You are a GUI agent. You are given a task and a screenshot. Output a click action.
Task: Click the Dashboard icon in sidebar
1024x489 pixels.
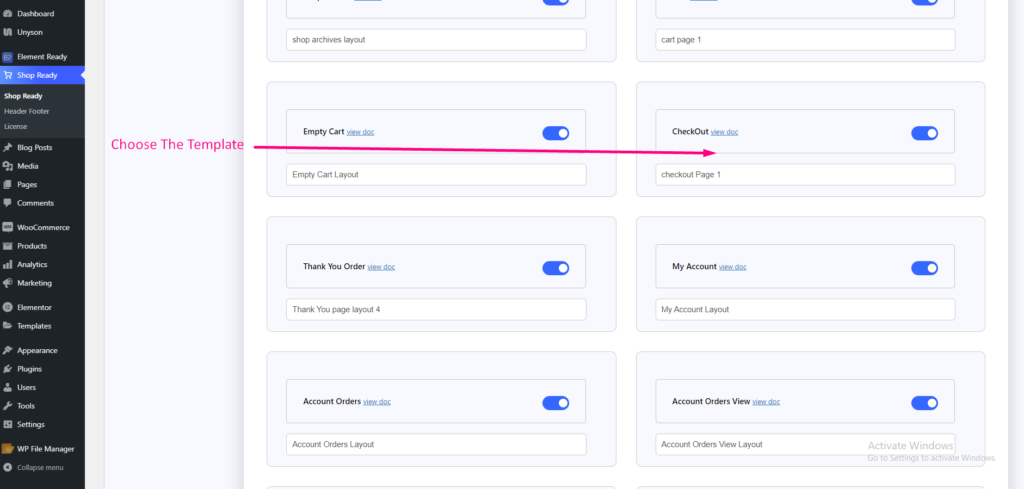click(x=8, y=14)
